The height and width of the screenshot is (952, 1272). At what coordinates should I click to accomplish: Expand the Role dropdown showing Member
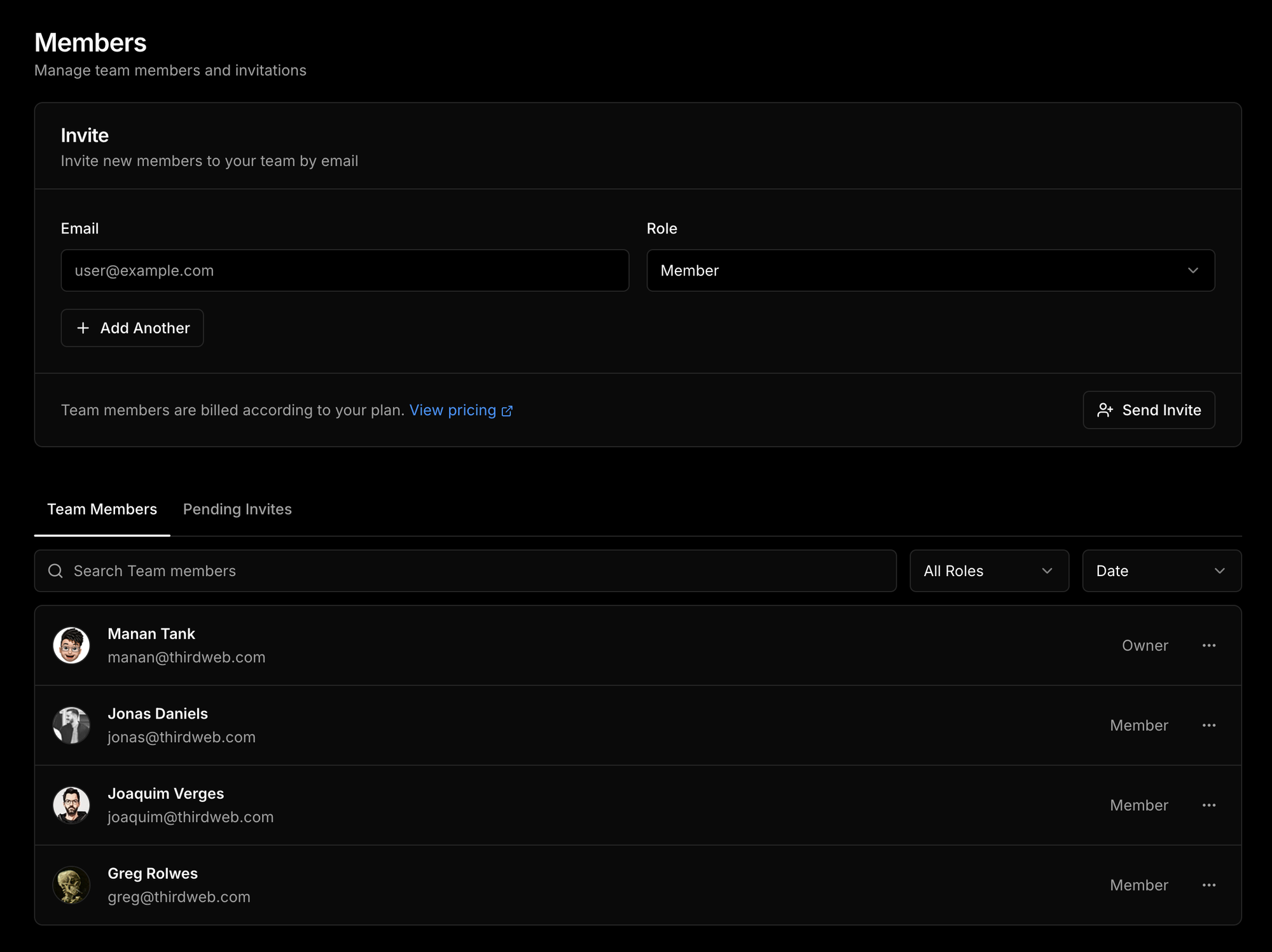click(930, 270)
